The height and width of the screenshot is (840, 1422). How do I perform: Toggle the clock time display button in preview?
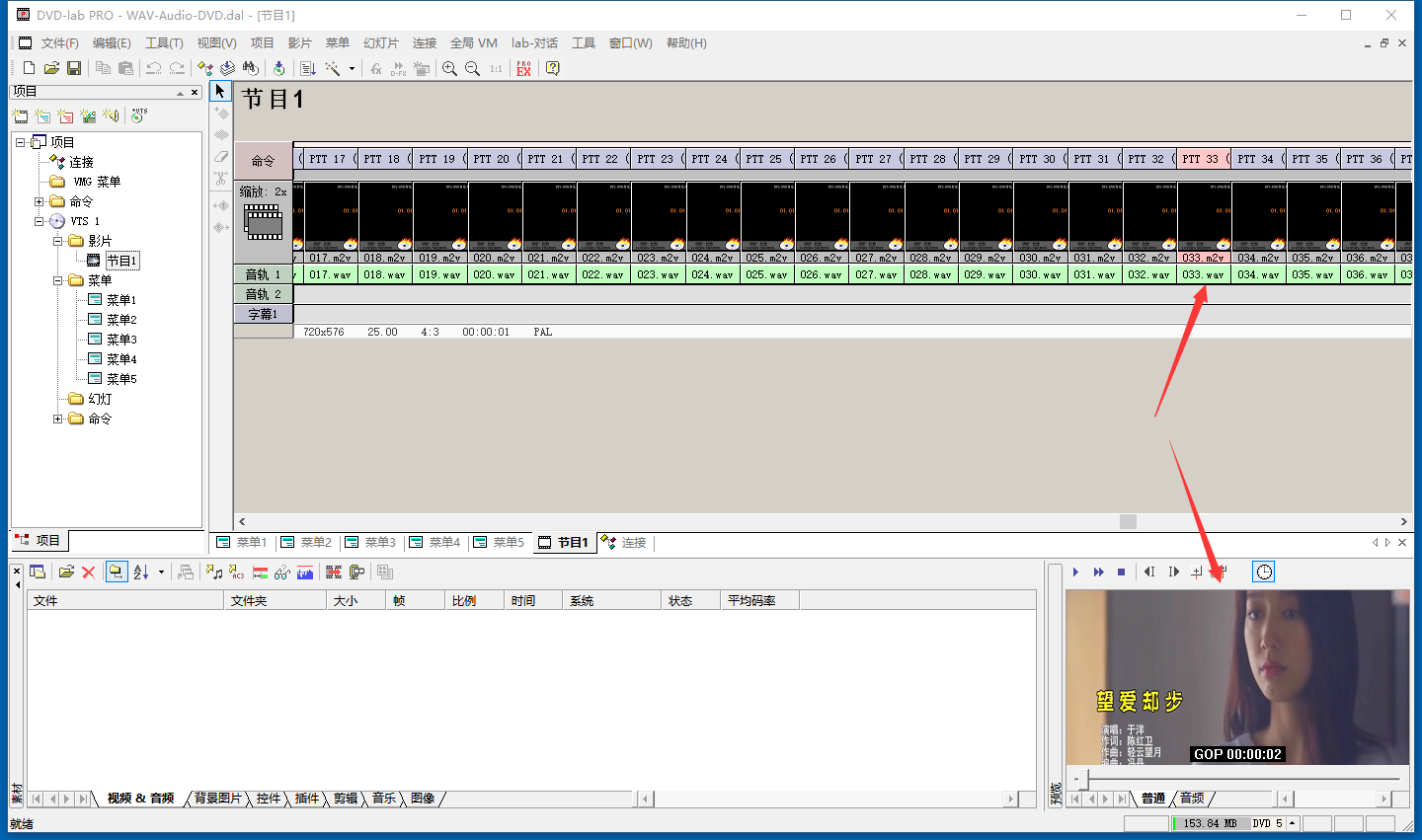point(1264,572)
